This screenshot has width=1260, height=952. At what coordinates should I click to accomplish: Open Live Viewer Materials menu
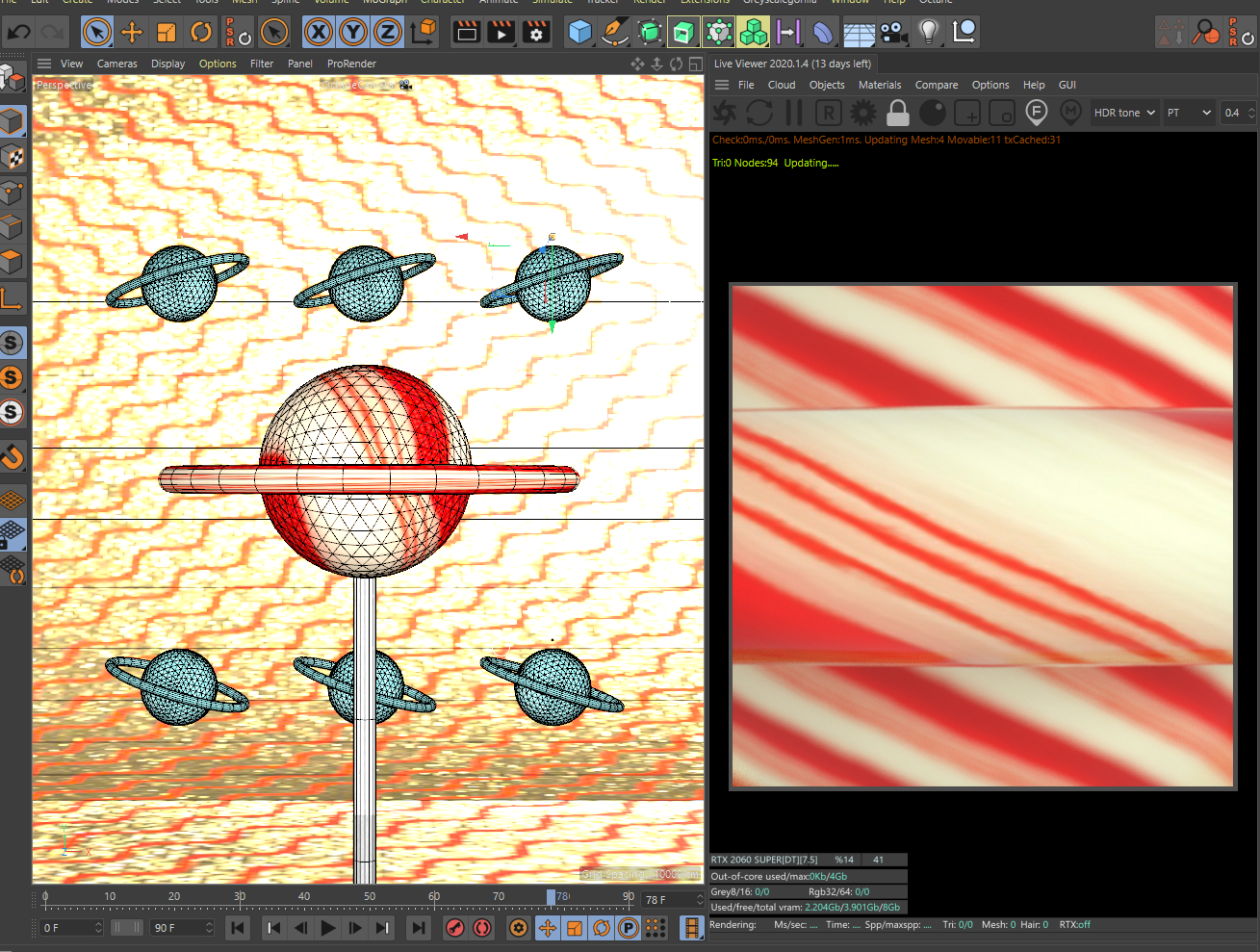coord(880,85)
